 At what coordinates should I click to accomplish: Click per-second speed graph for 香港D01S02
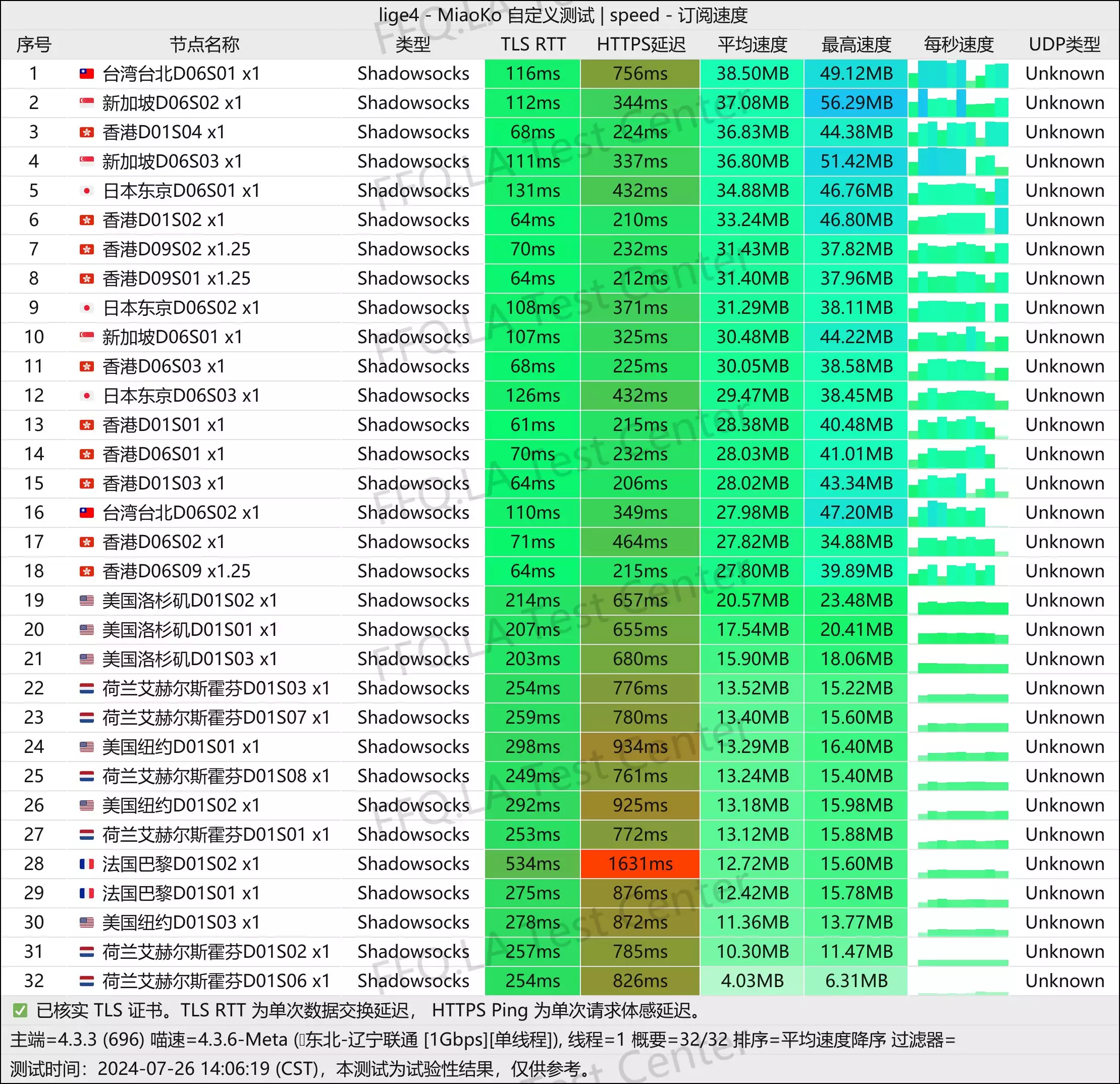pos(958,220)
